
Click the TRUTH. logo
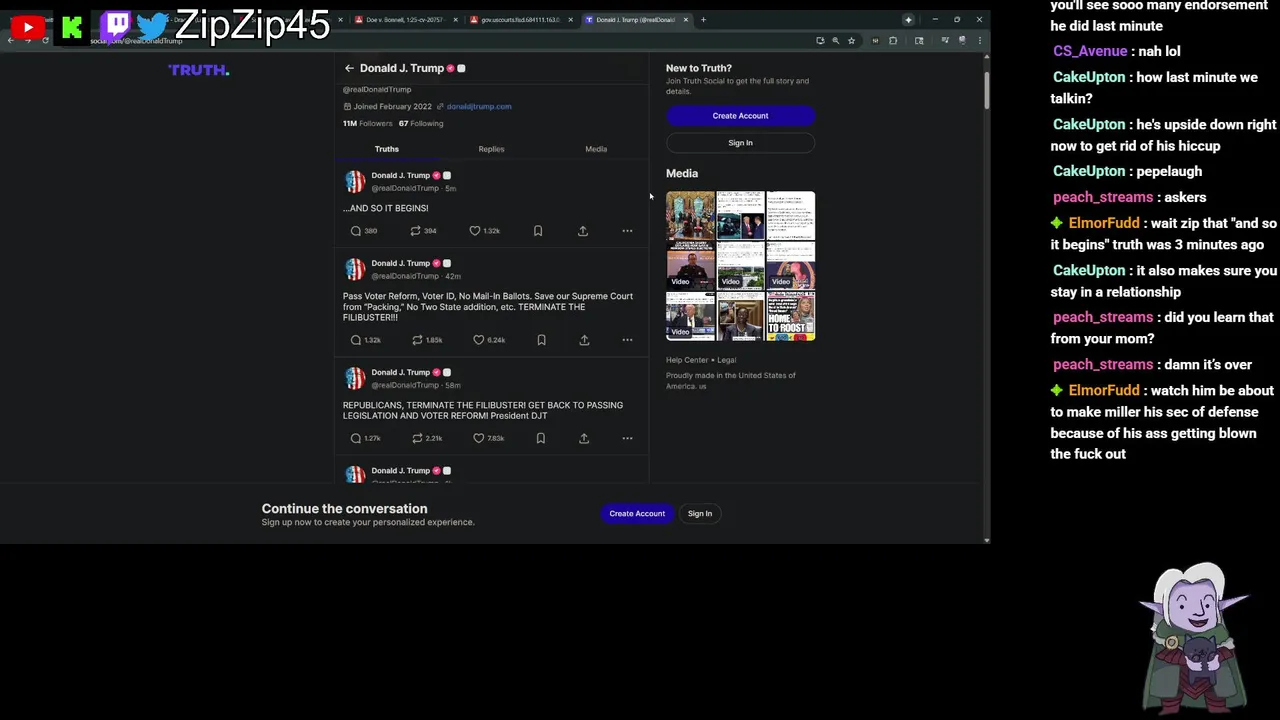click(199, 70)
